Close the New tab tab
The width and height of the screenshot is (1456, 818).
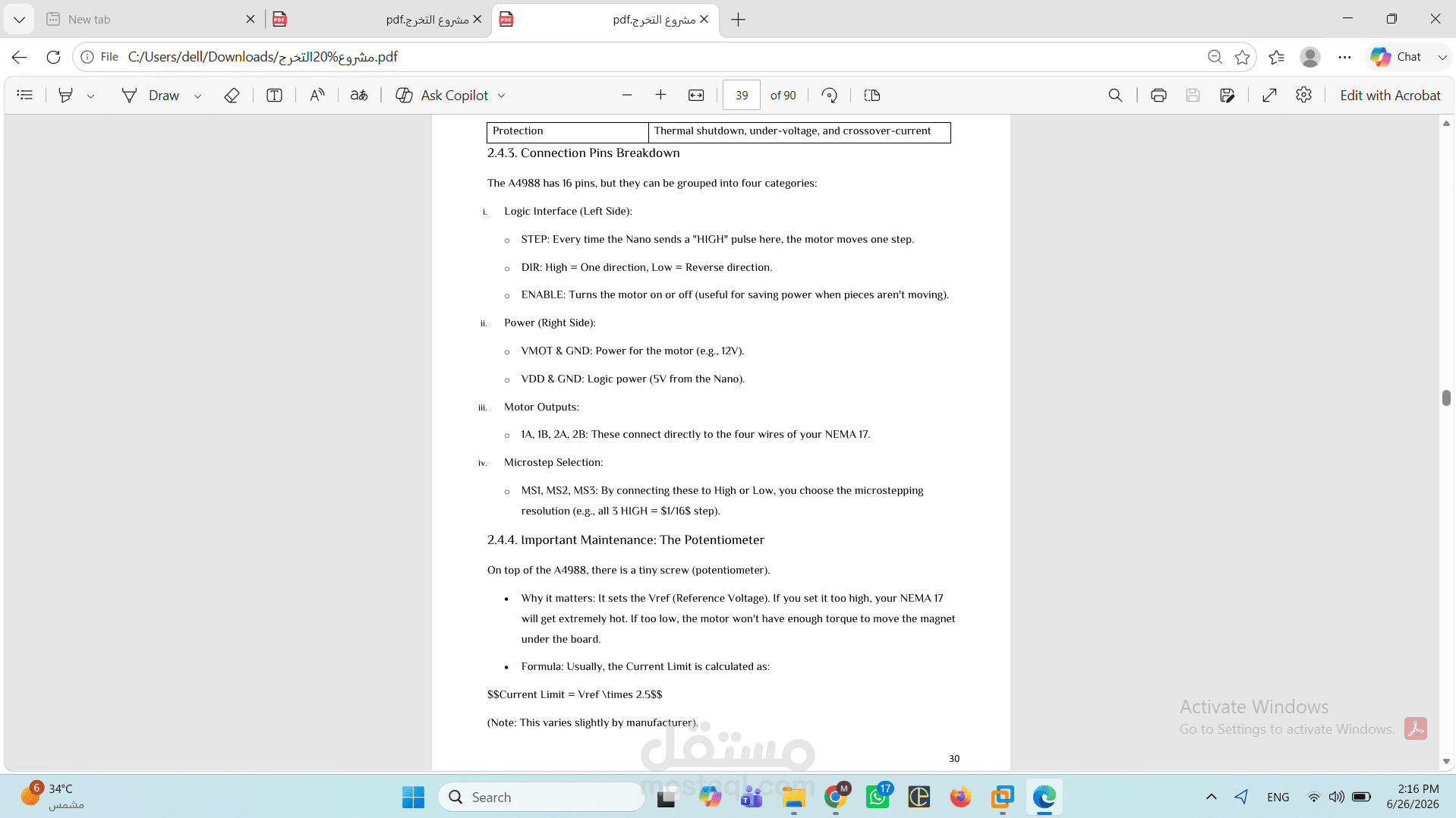(251, 20)
